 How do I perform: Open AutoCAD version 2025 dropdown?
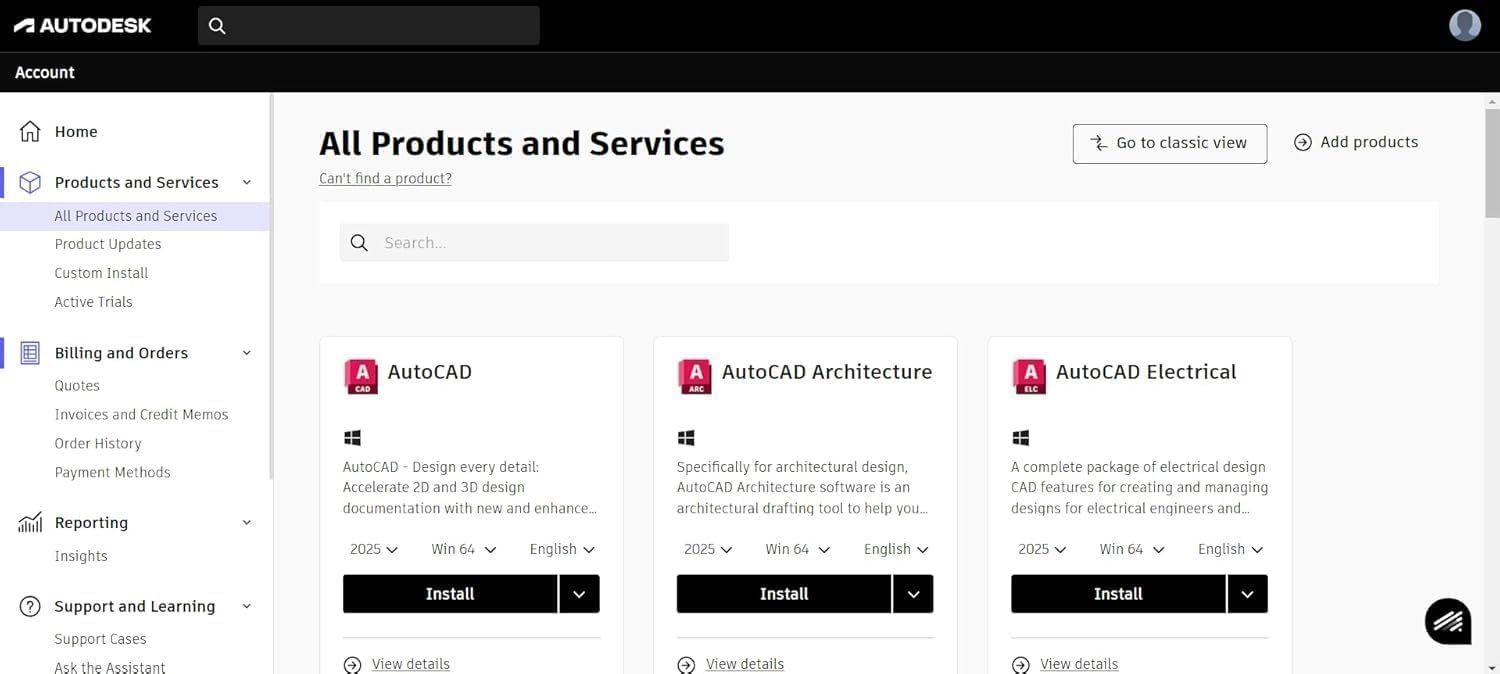point(374,549)
